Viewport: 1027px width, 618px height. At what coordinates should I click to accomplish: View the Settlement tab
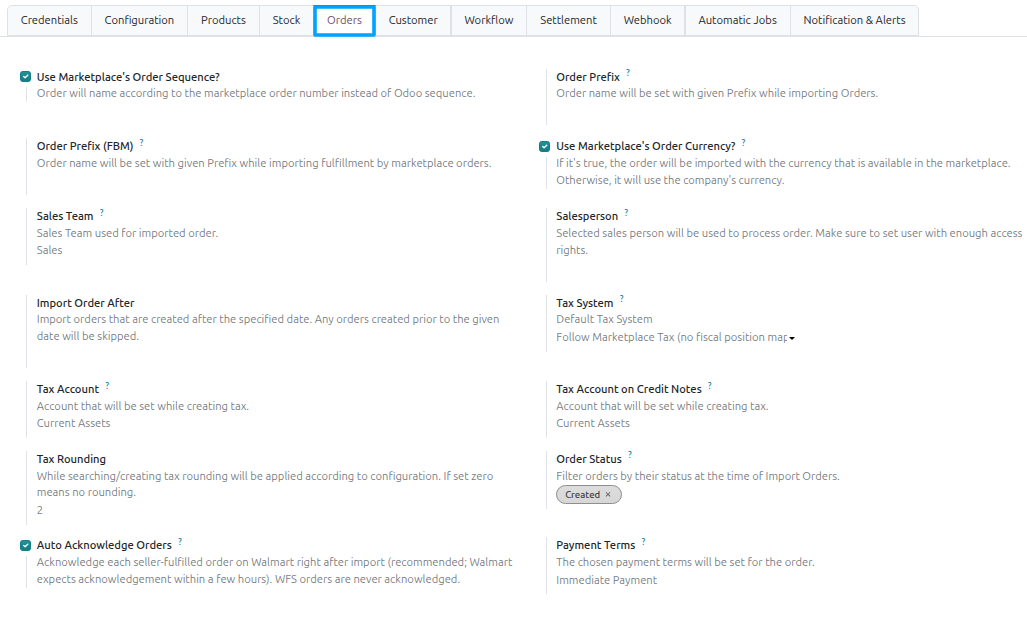[x=569, y=20]
